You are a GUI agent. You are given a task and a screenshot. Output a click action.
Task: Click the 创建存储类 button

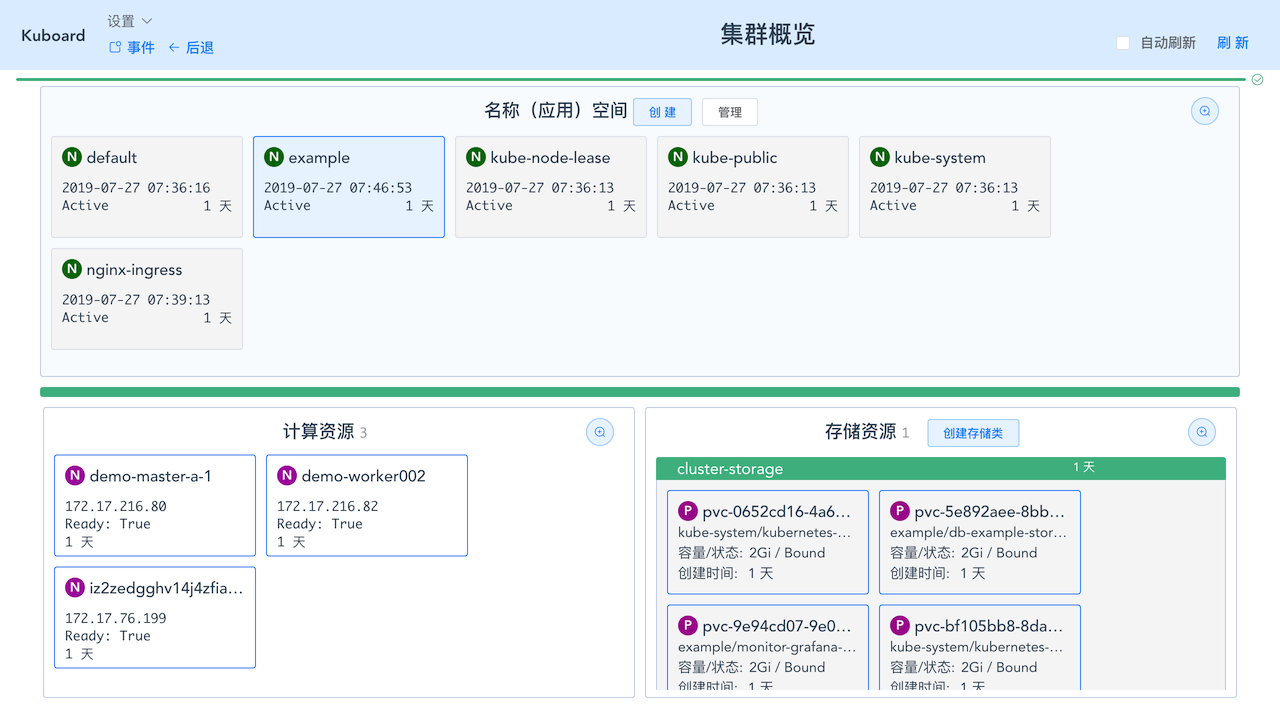pyautogui.click(x=973, y=432)
